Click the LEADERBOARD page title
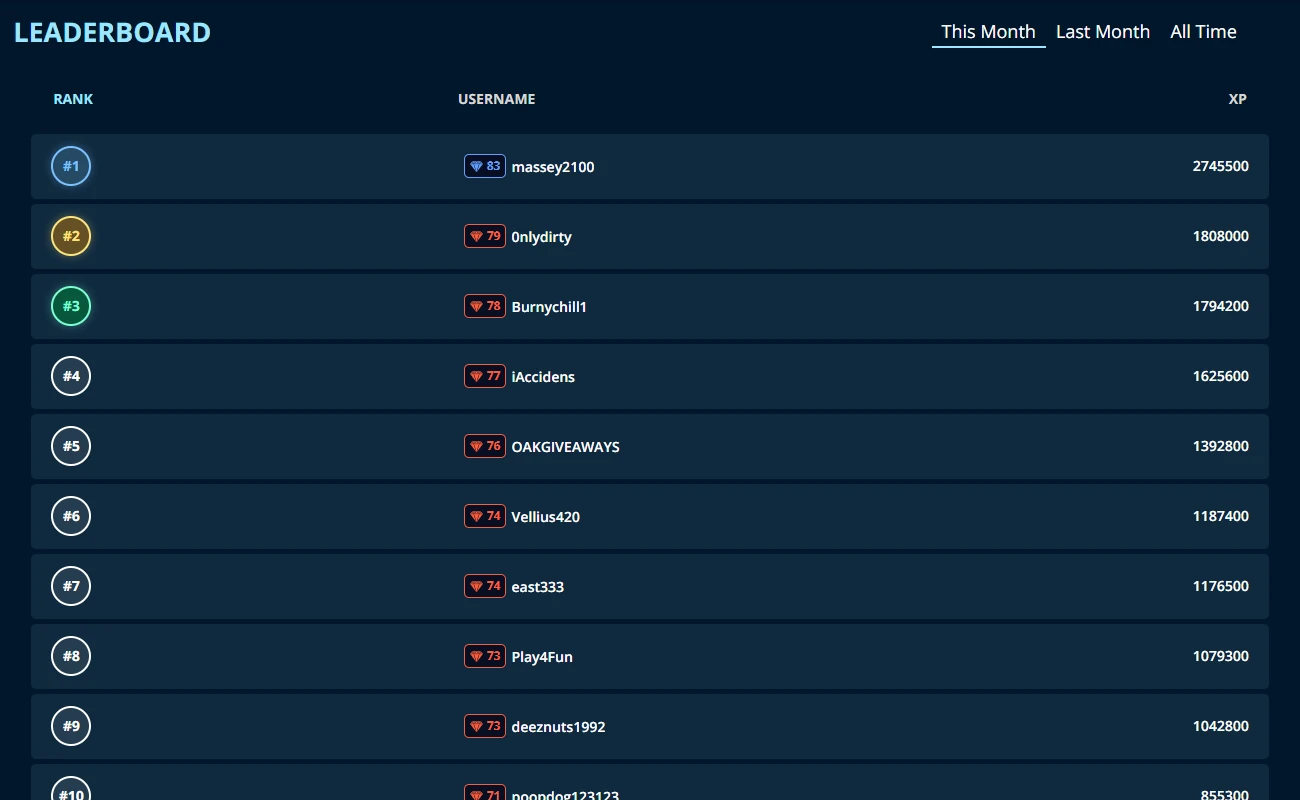Image resolution: width=1300 pixels, height=800 pixels. tap(112, 32)
